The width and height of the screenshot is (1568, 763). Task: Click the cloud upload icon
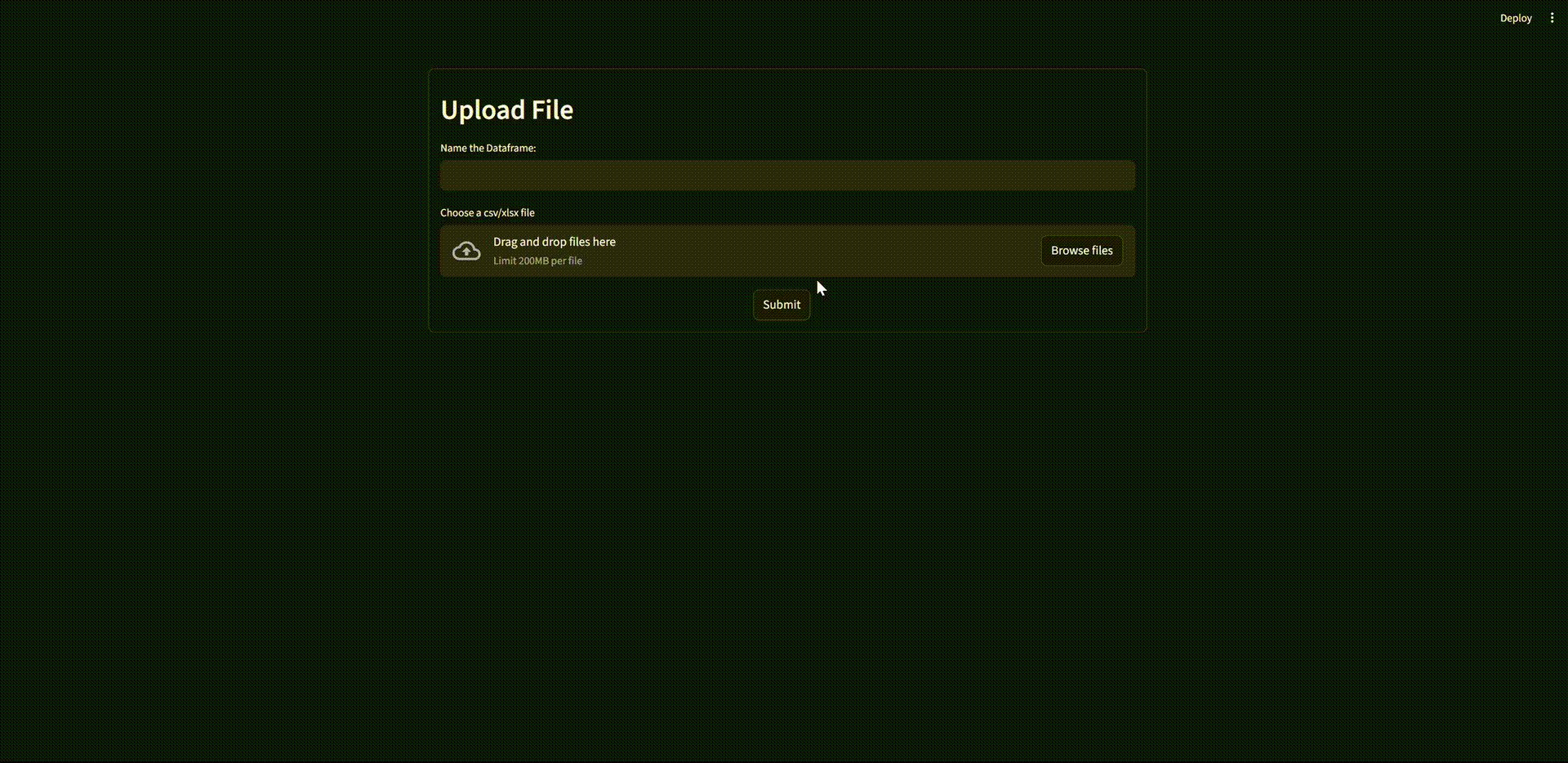click(466, 251)
